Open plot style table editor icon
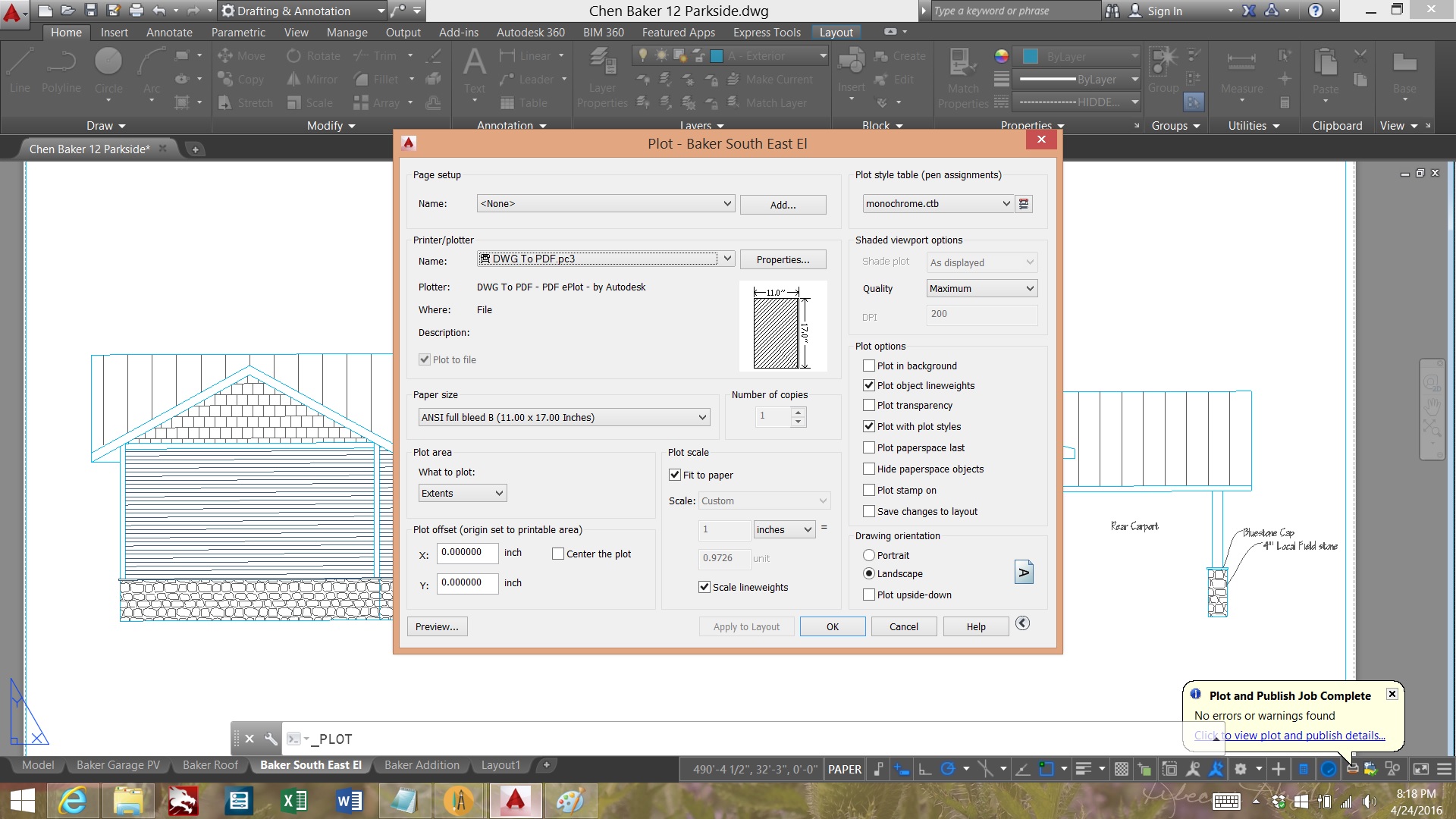 coord(1024,204)
